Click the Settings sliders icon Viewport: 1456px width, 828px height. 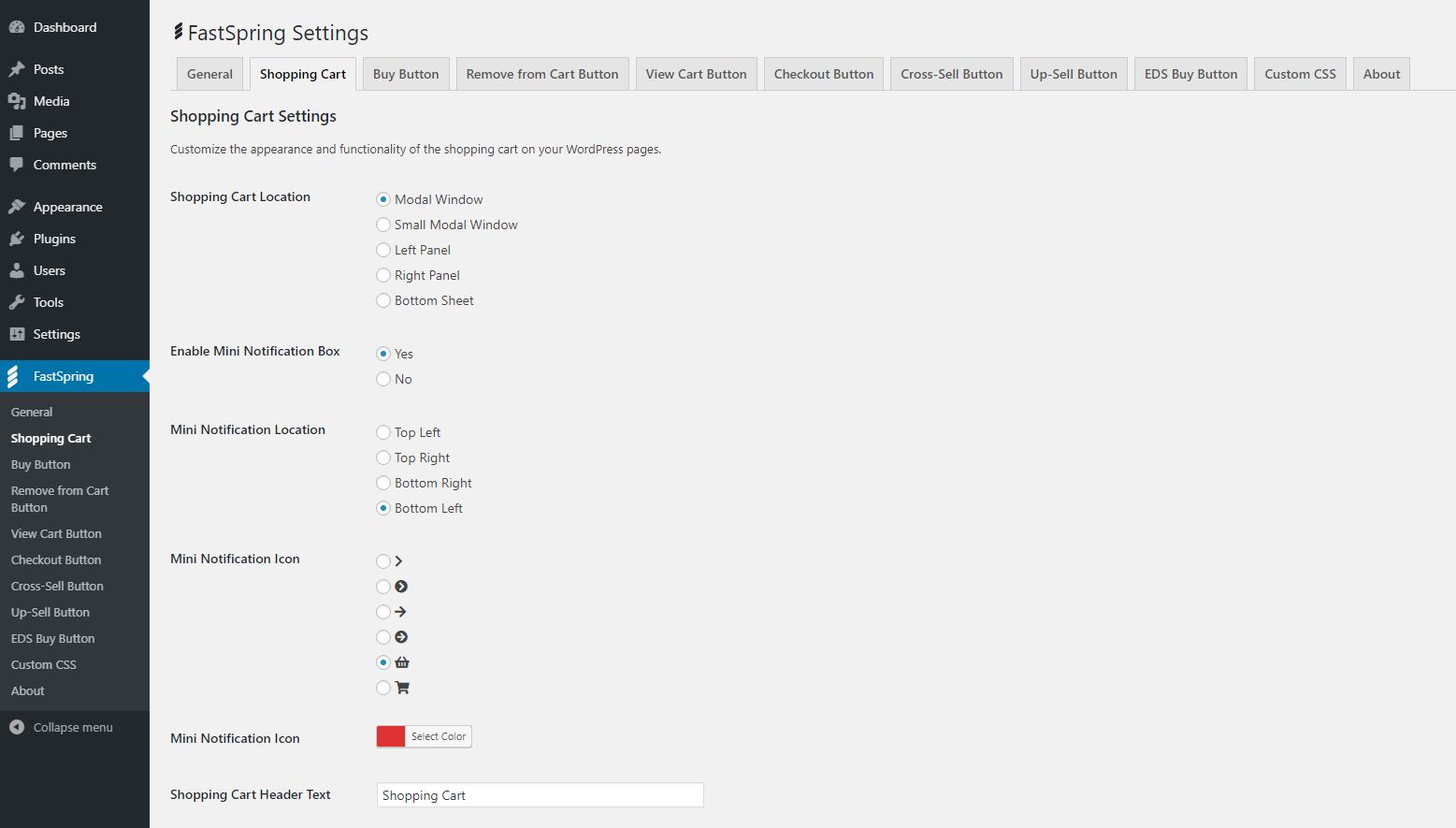tap(17, 334)
